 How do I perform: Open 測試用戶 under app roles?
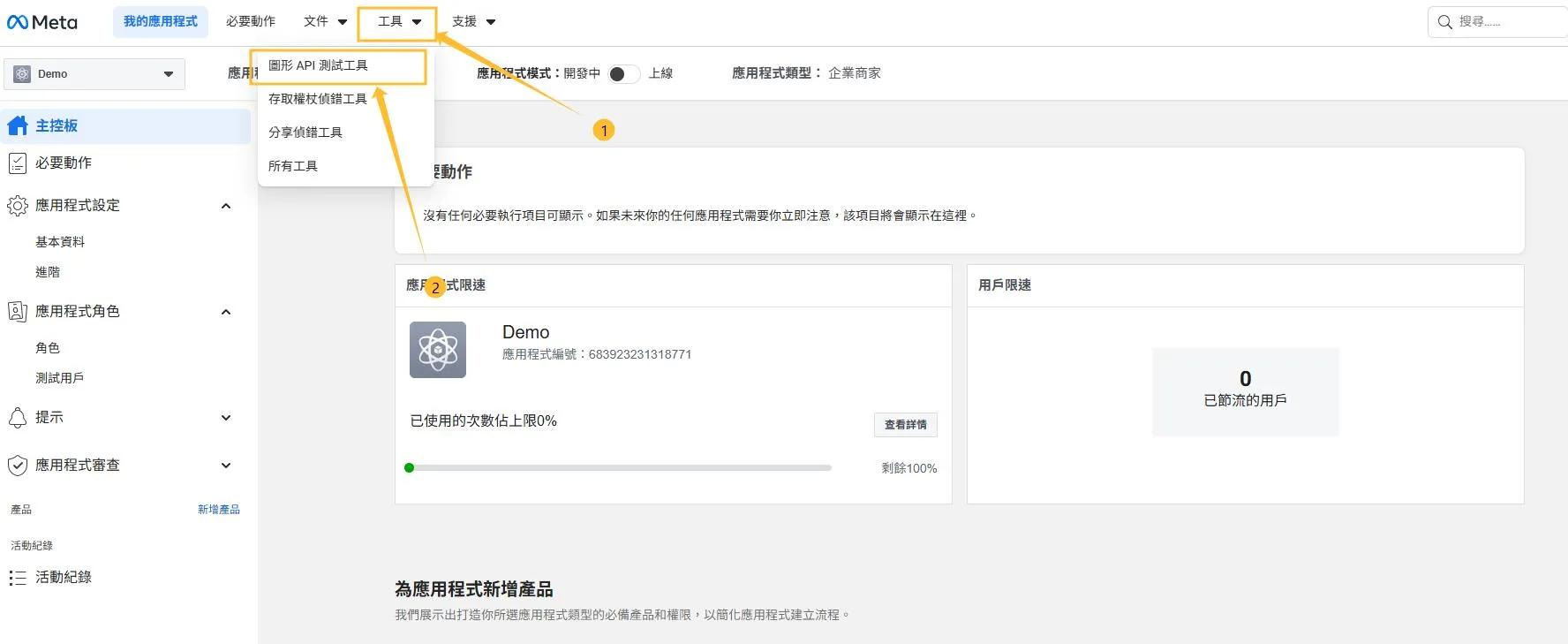pos(60,378)
